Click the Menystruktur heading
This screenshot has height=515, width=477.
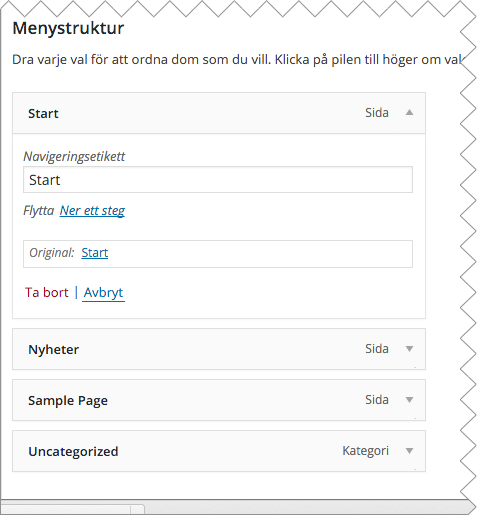tap(68, 28)
